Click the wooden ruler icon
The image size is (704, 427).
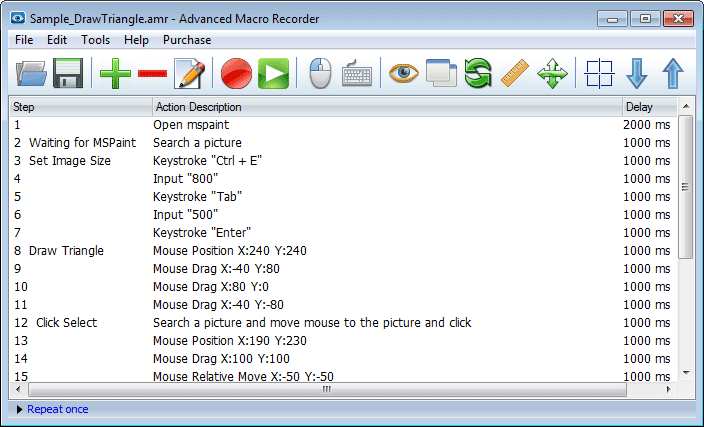pos(515,73)
